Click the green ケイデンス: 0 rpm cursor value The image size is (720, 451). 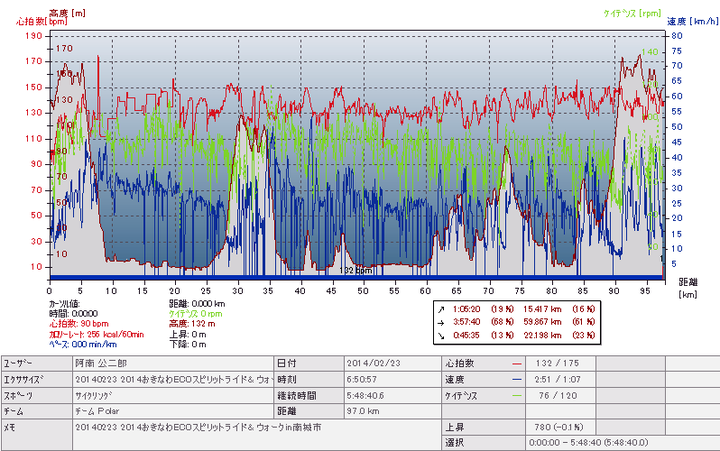click(x=196, y=314)
